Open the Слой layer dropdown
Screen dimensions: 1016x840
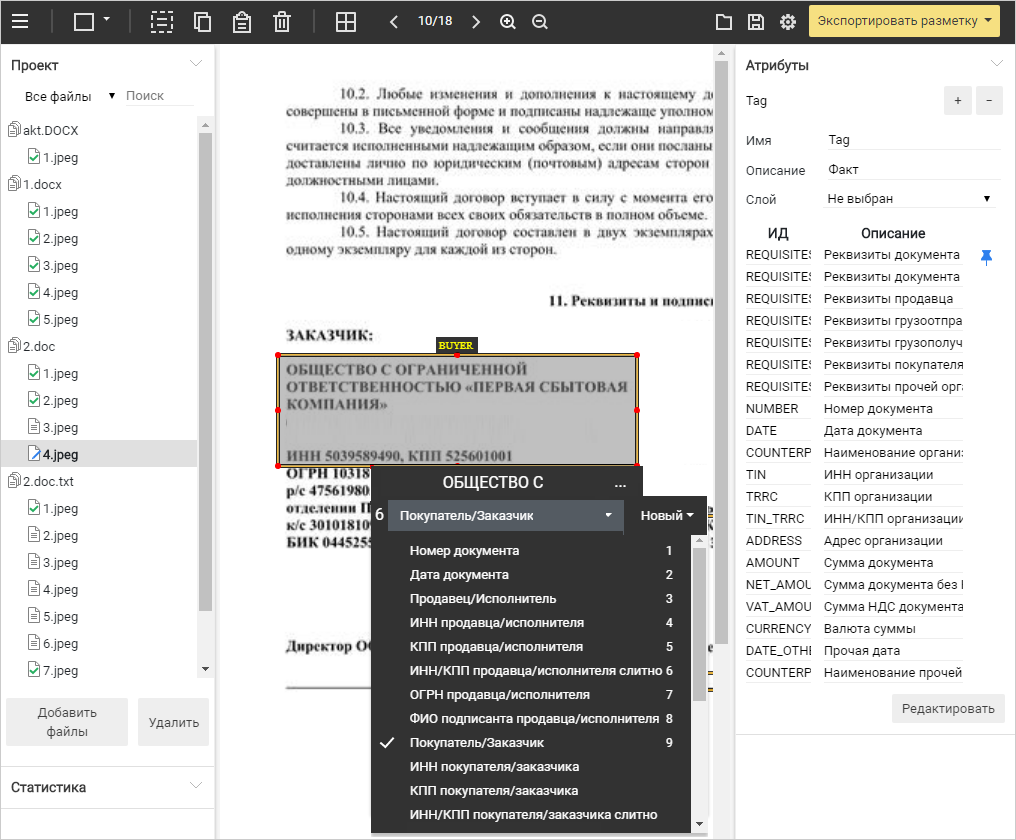click(908, 199)
